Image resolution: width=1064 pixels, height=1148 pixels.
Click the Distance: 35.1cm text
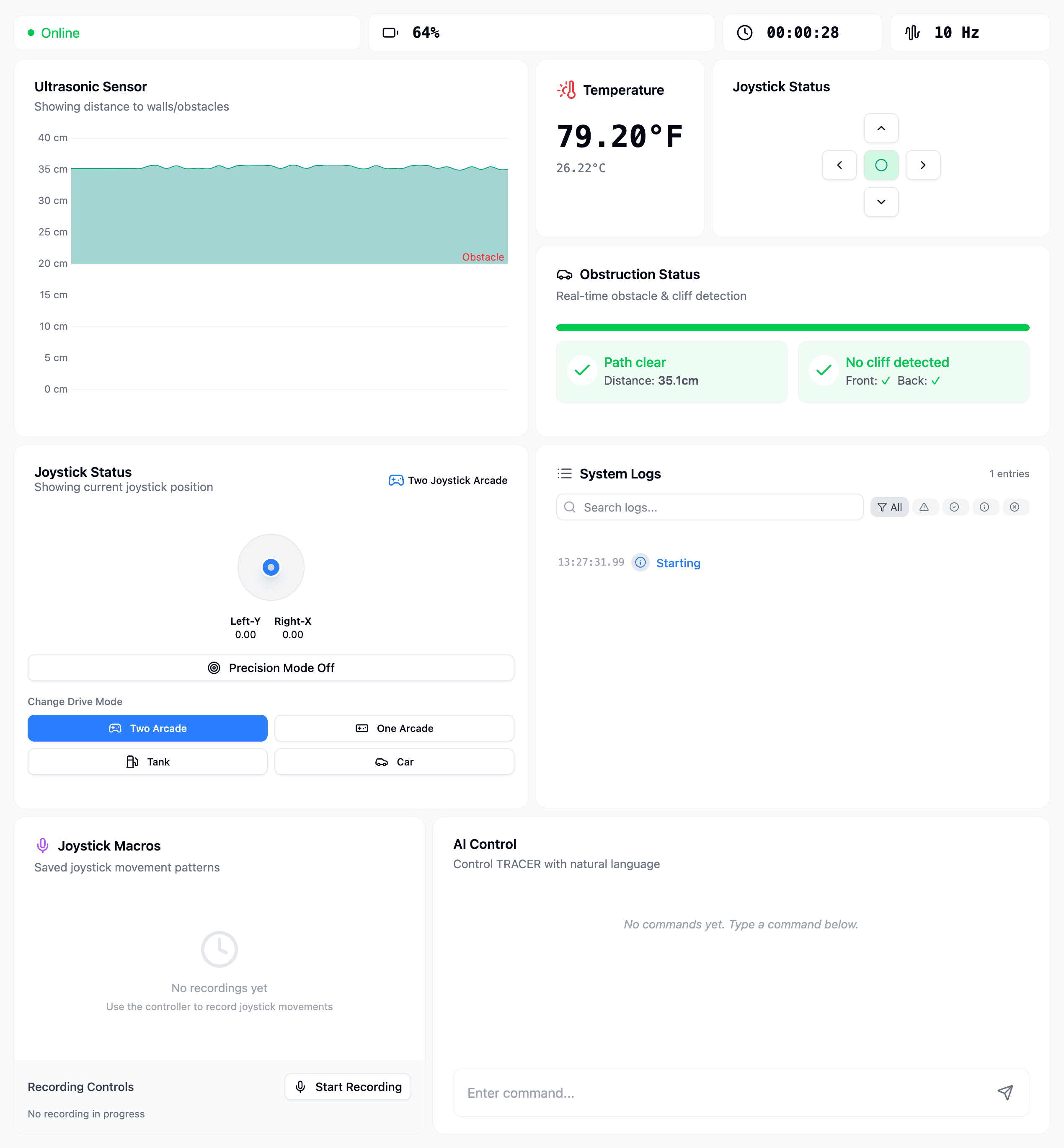pyautogui.click(x=651, y=380)
